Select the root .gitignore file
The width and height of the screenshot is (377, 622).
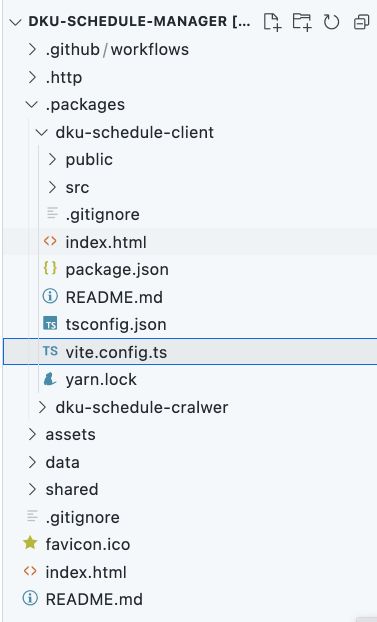(83, 517)
